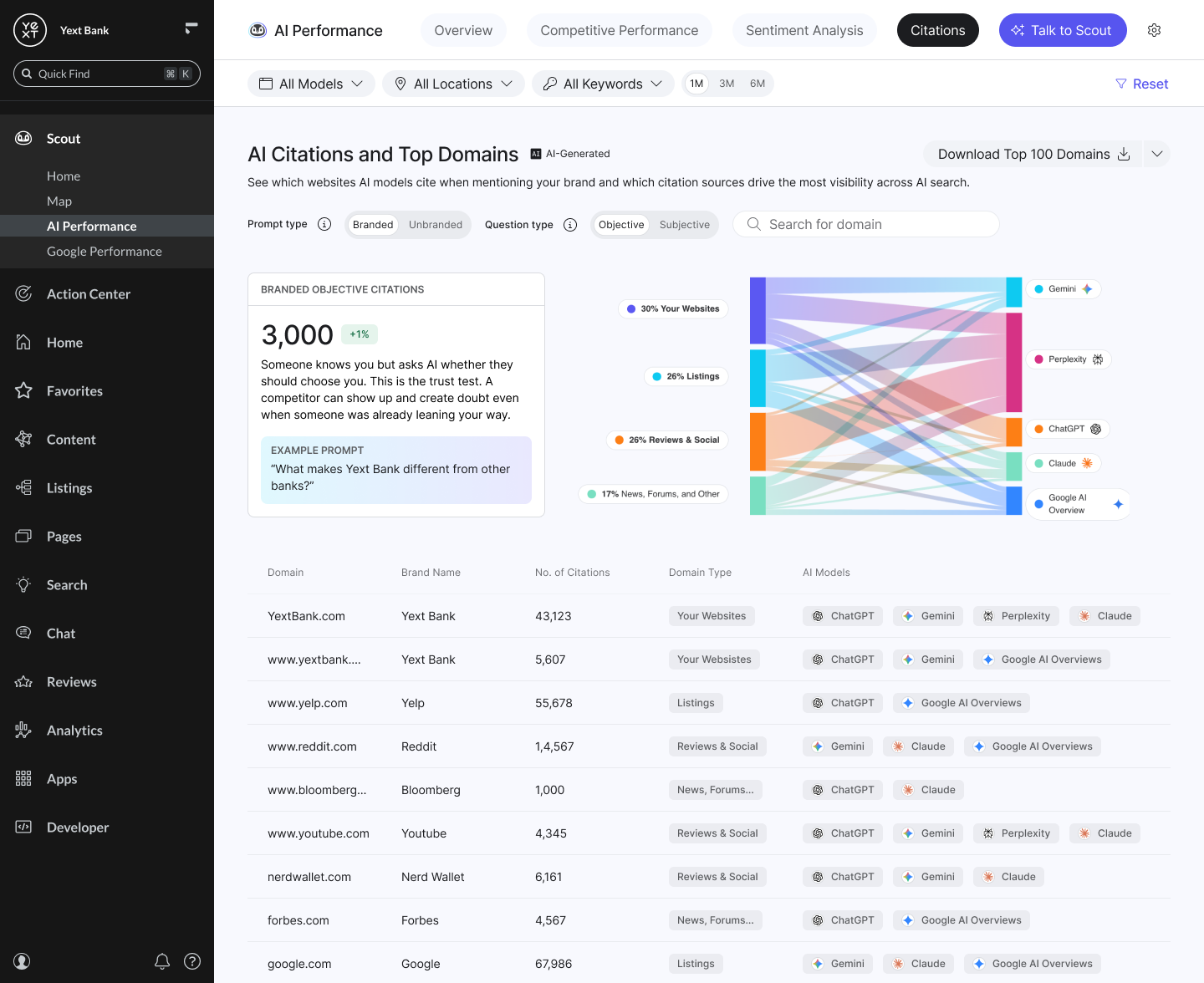Select the Citations tab
This screenshot has width=1204, height=983.
tap(938, 30)
